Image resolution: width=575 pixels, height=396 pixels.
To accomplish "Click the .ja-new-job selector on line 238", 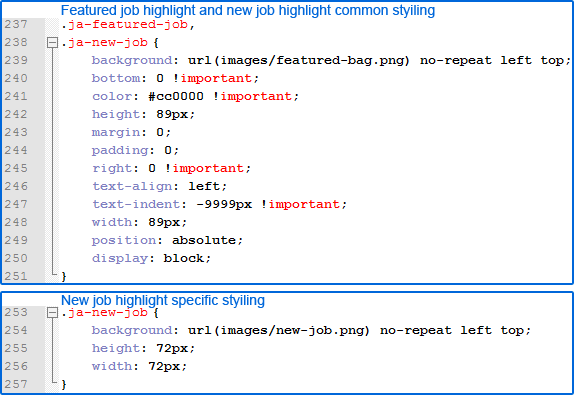I will point(104,43).
